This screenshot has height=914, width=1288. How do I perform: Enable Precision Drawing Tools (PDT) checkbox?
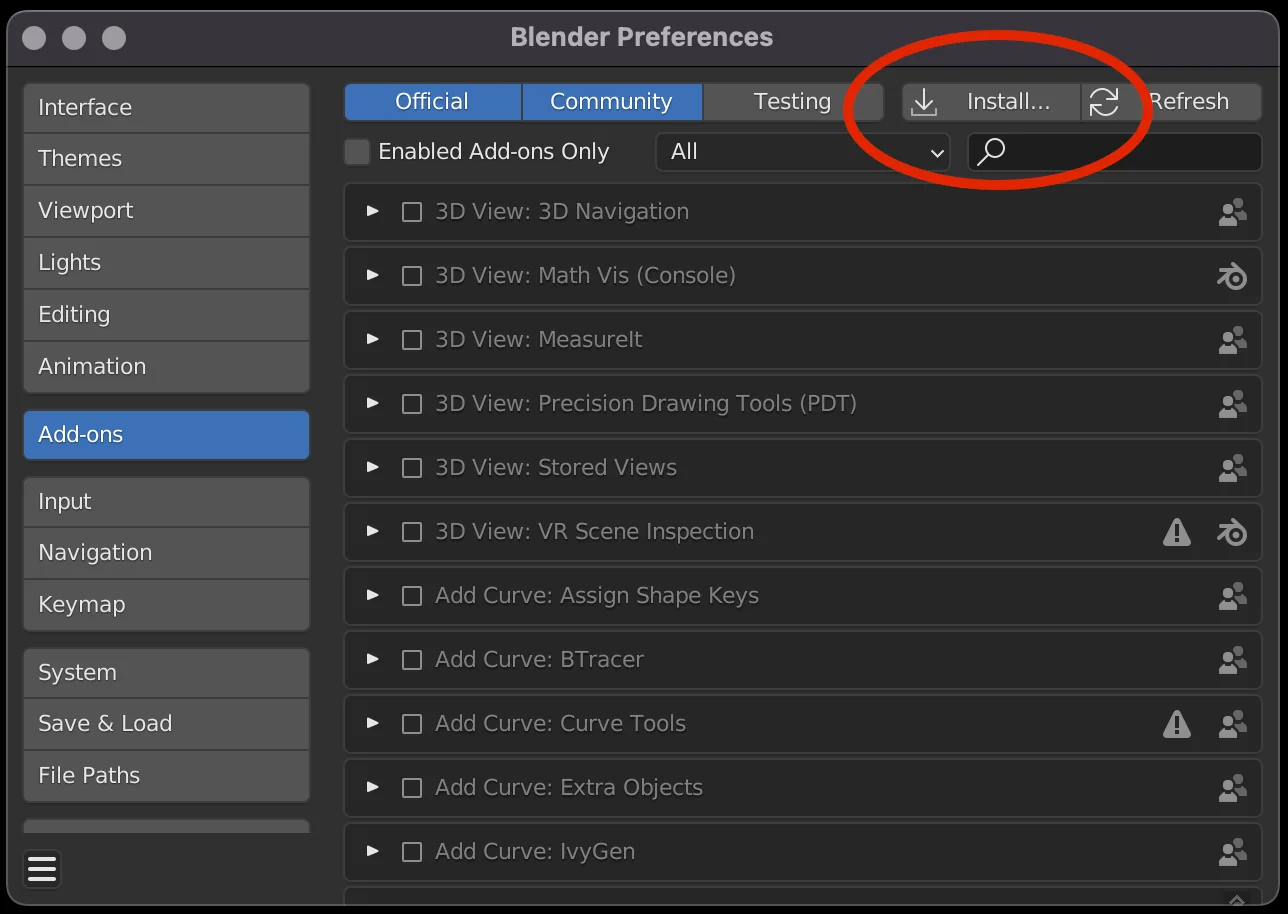[x=412, y=404]
